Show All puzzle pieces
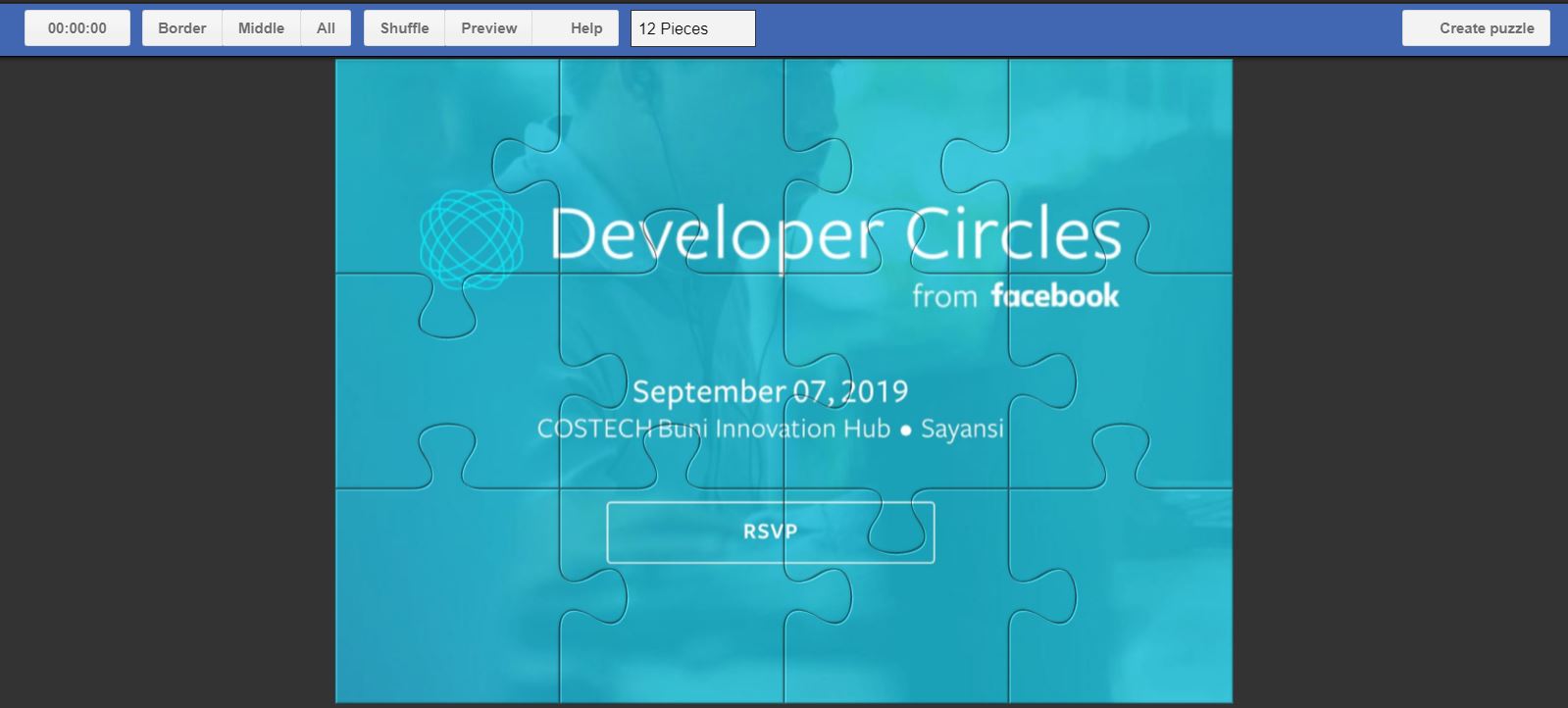 pos(326,28)
